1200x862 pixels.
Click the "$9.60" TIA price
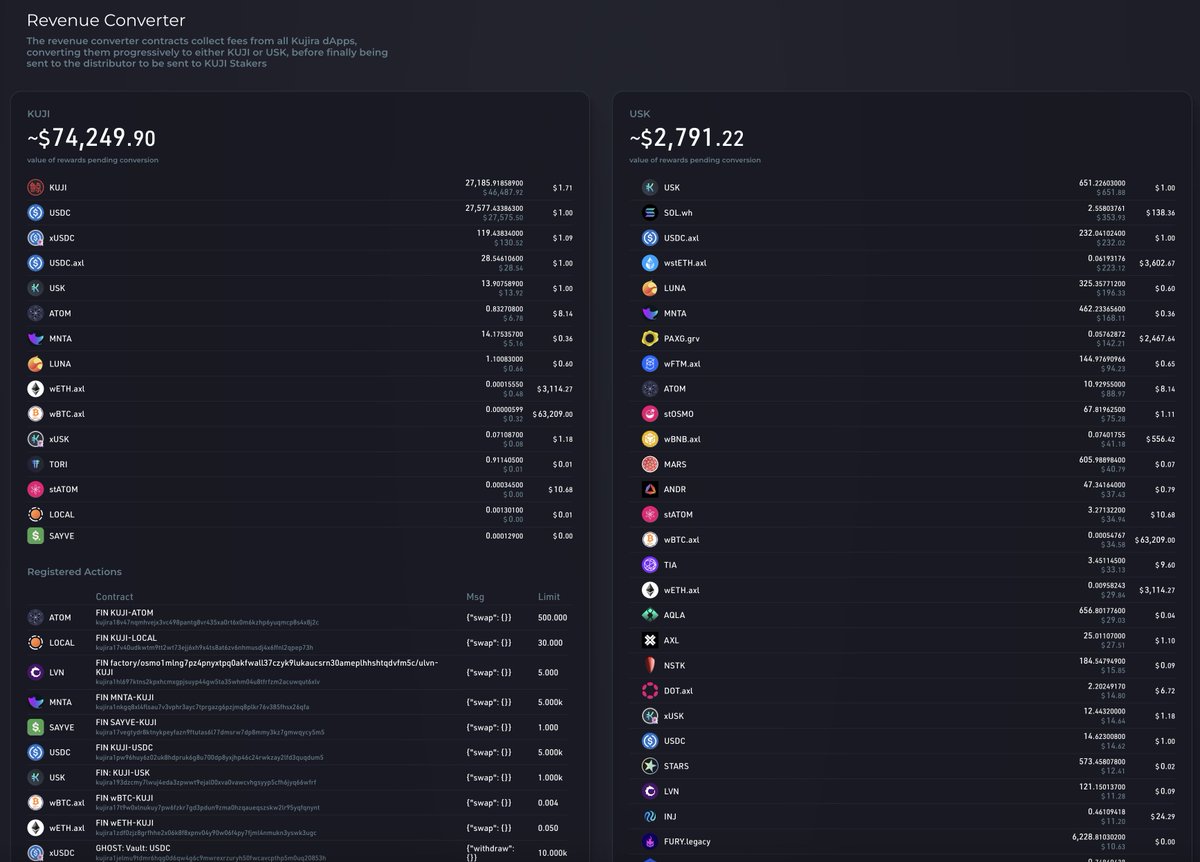[1164, 565]
